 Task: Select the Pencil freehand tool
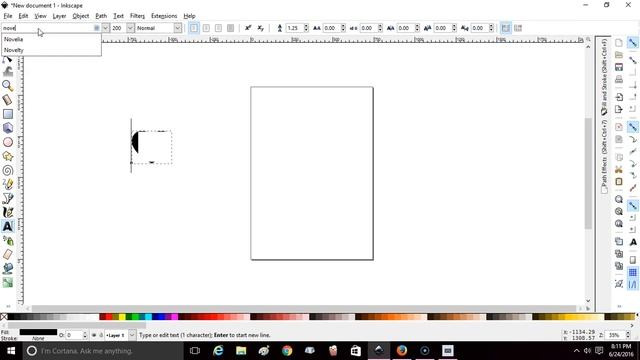pos(7,184)
